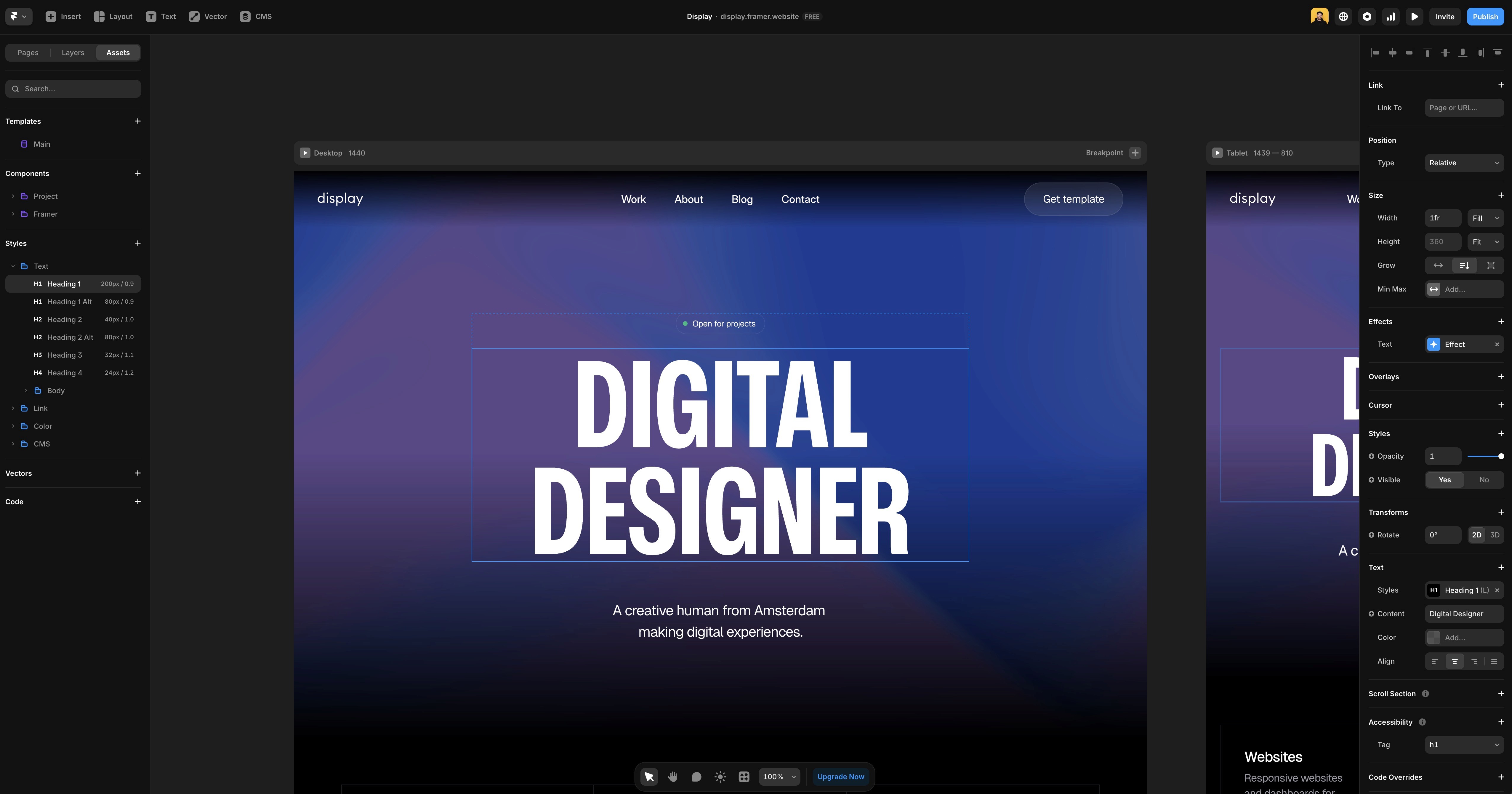Click Upgrade Now in the bottom toolbar
The image size is (1512, 794).
coord(840,777)
